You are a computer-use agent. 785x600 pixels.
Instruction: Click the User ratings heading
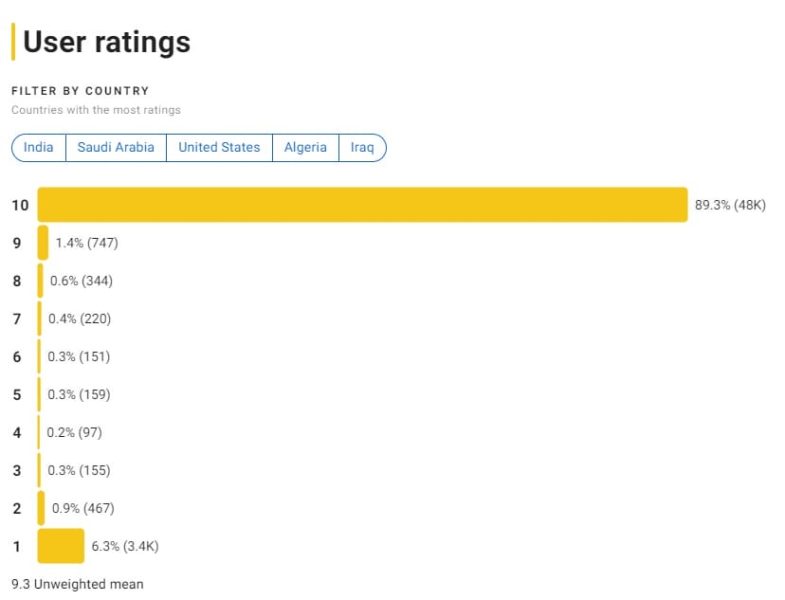pos(107,42)
